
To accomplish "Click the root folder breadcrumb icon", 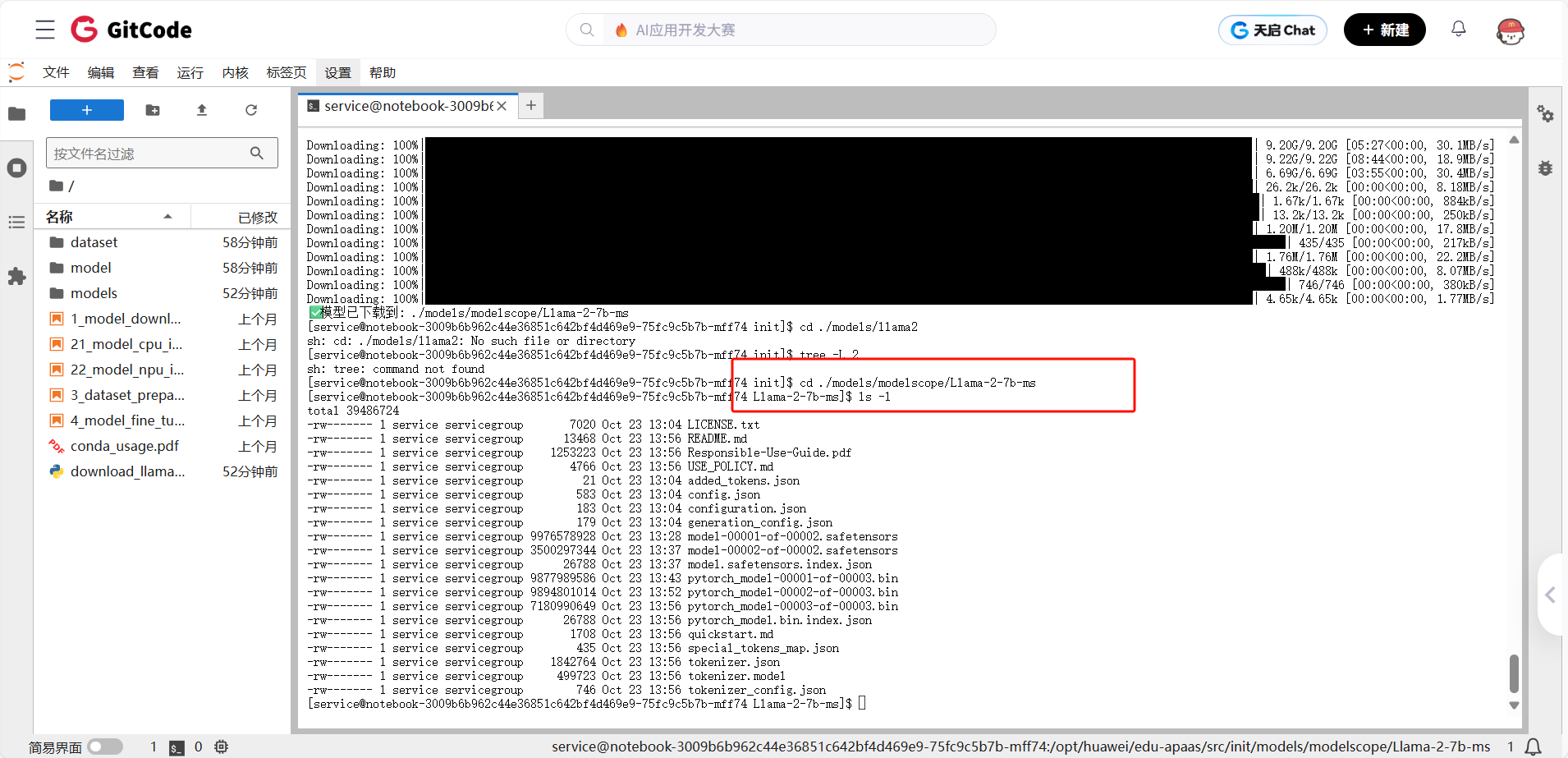I will 56,186.
